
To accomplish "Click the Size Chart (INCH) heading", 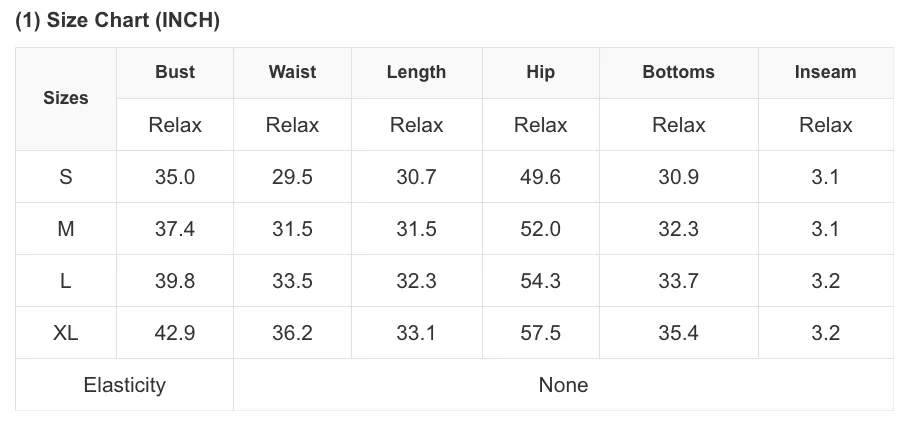I will 117,21.
